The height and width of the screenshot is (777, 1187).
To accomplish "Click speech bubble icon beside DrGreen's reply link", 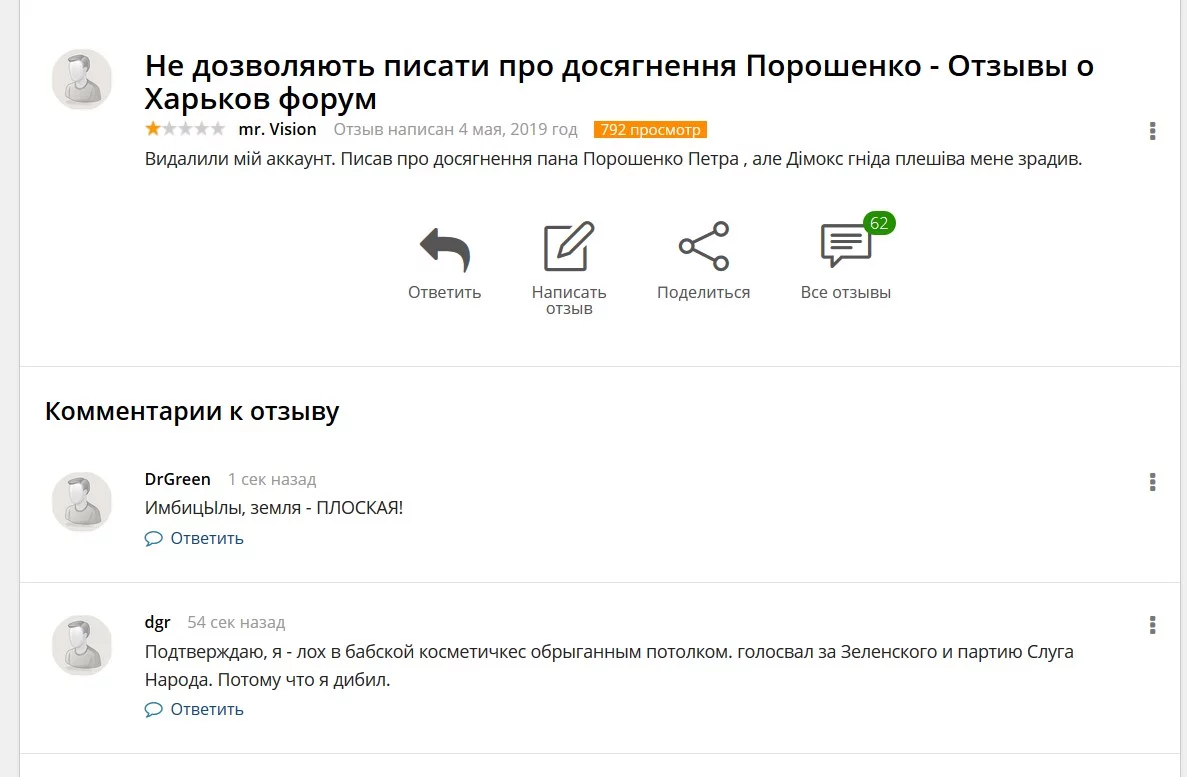I will [153, 538].
